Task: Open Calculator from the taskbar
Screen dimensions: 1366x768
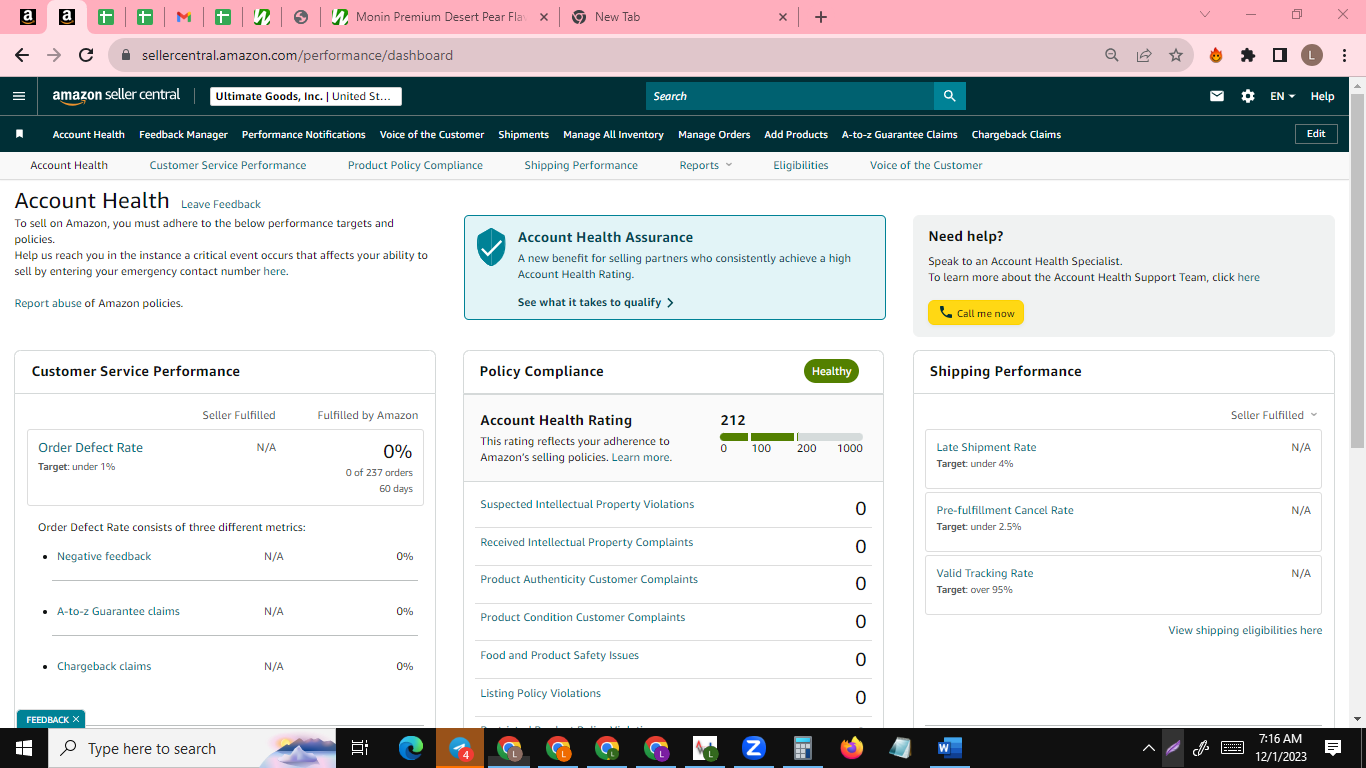Action: (x=802, y=748)
